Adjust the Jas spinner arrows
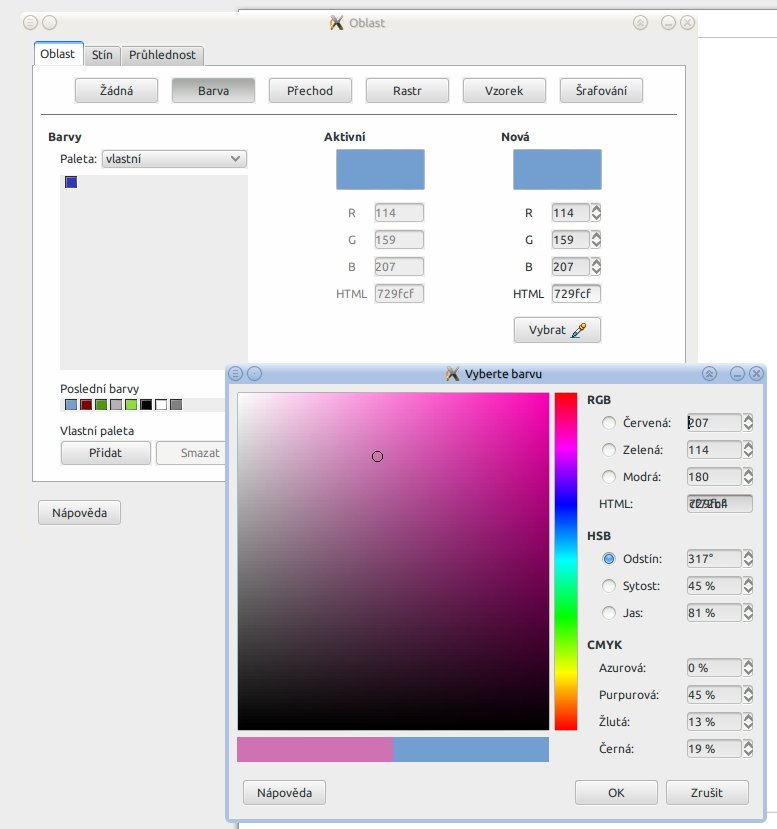This screenshot has width=777, height=829. tap(748, 613)
